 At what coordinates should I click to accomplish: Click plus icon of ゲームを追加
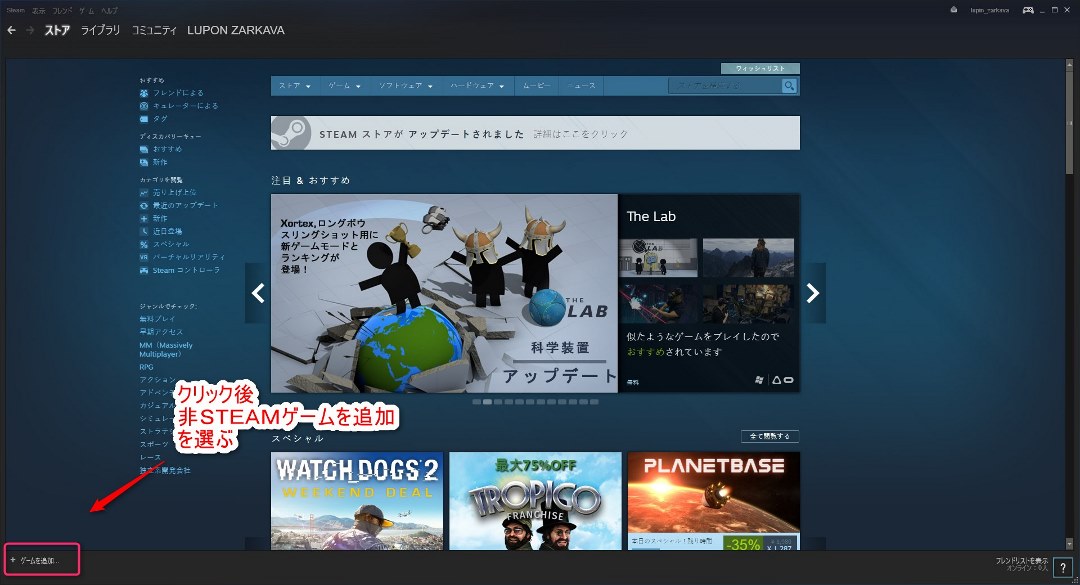tap(12, 560)
